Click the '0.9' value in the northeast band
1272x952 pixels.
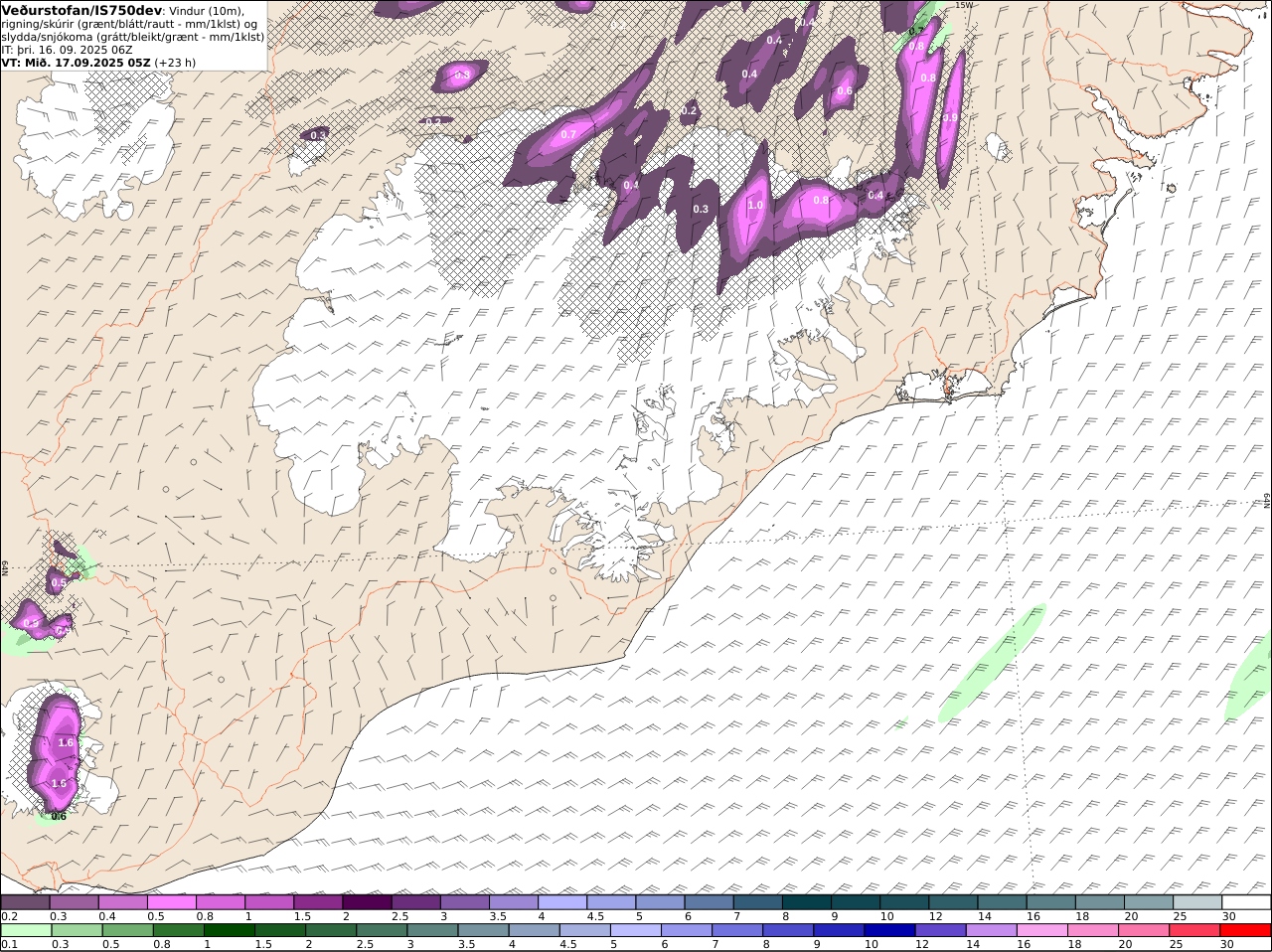pyautogui.click(x=950, y=117)
